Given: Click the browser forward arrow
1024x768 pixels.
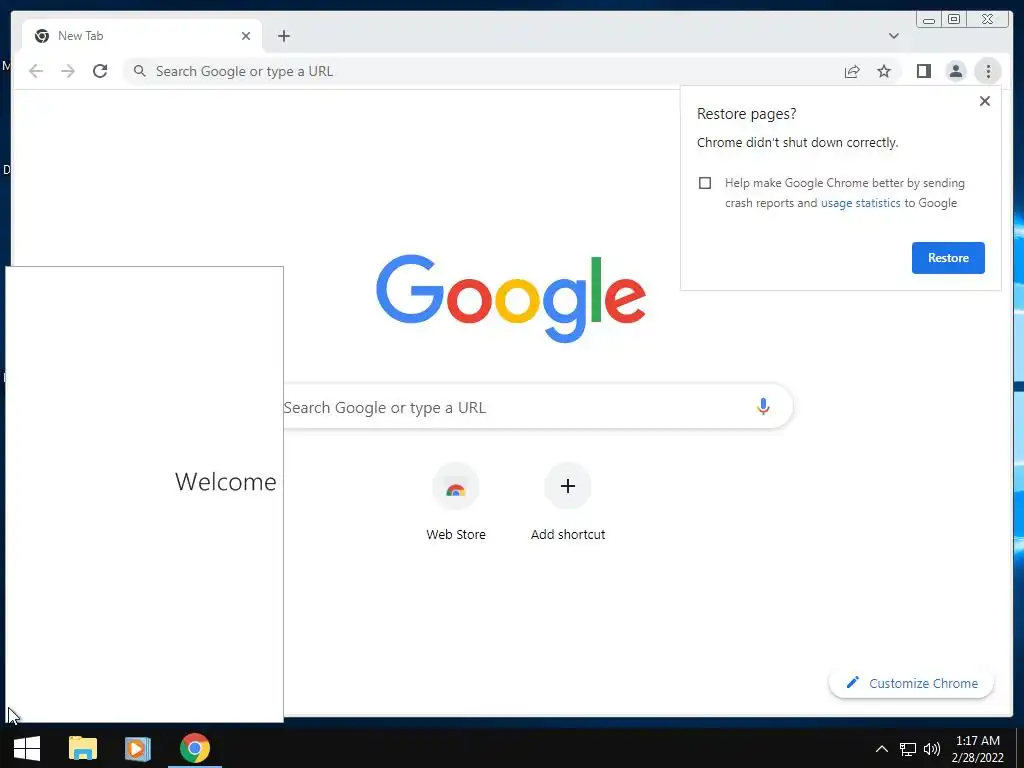Looking at the screenshot, I should [x=68, y=71].
